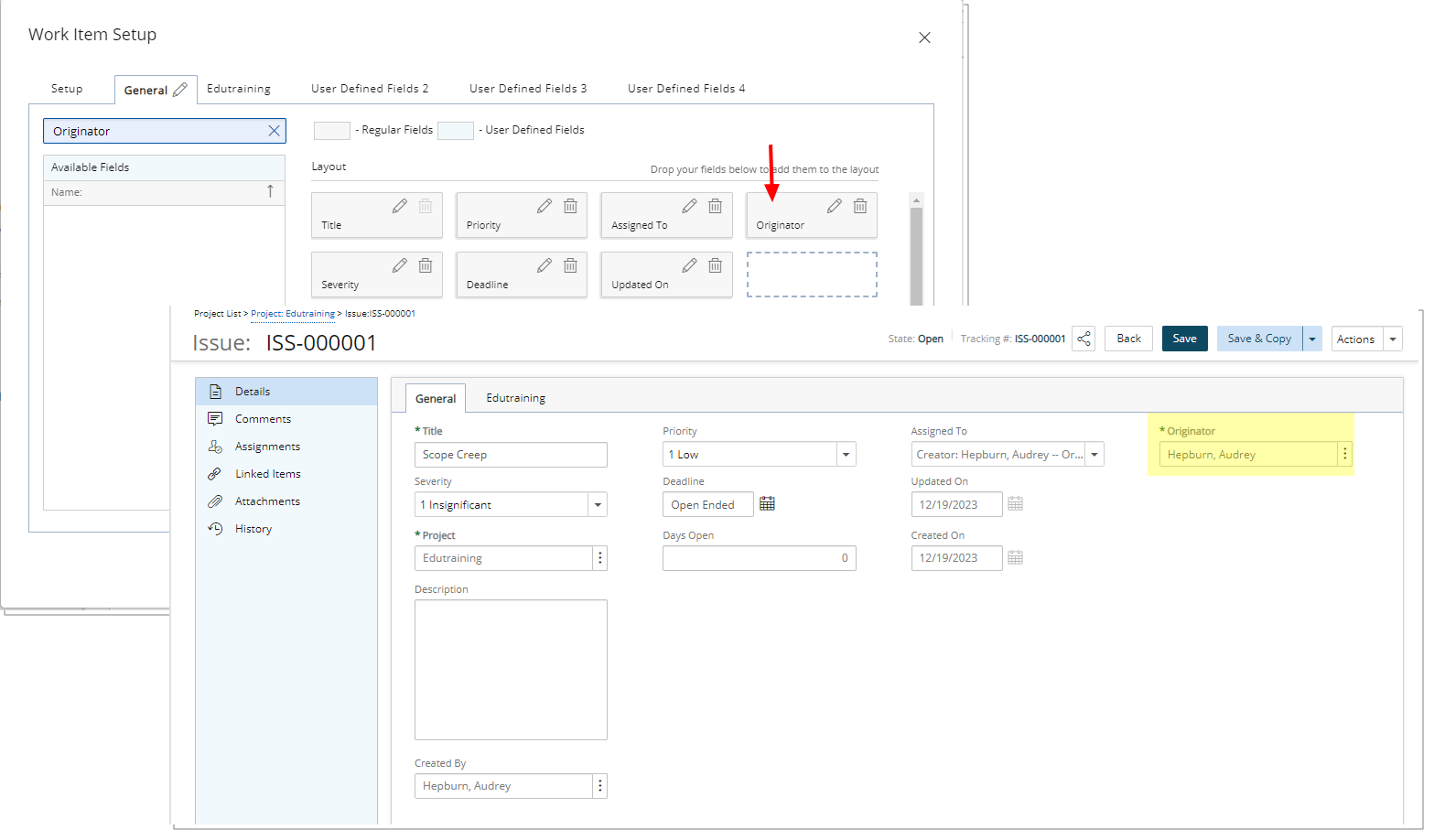
Task: Open the Deadline calendar picker
Action: (x=767, y=504)
